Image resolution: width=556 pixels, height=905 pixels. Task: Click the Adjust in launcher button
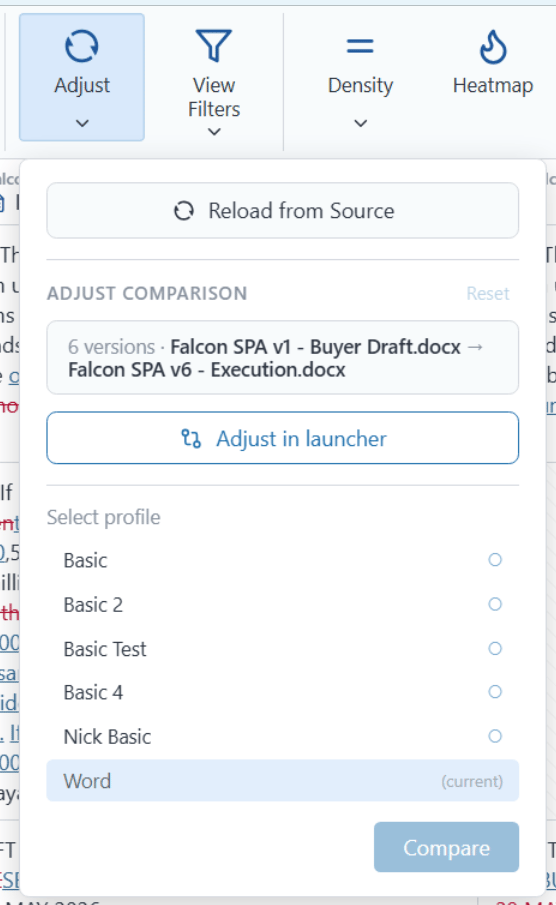282,438
